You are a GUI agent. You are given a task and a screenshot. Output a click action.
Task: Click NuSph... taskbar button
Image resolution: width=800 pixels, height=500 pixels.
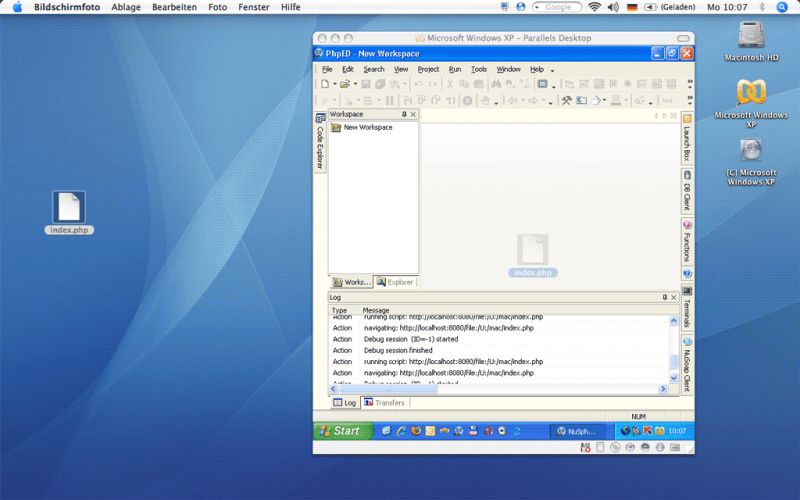tap(578, 431)
